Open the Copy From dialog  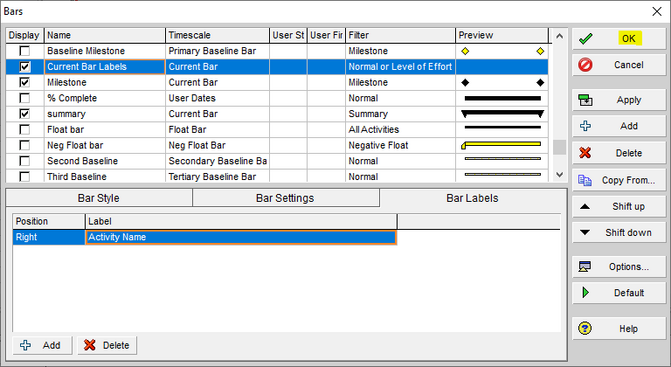point(619,180)
